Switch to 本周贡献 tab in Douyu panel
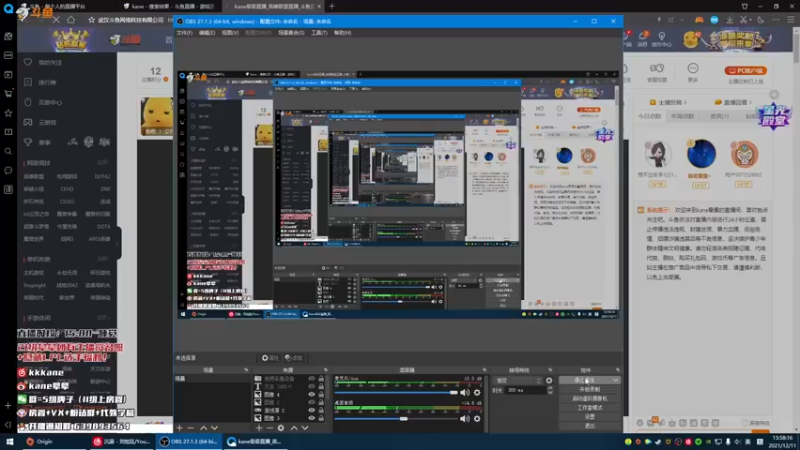The image size is (800, 450). 683,116
